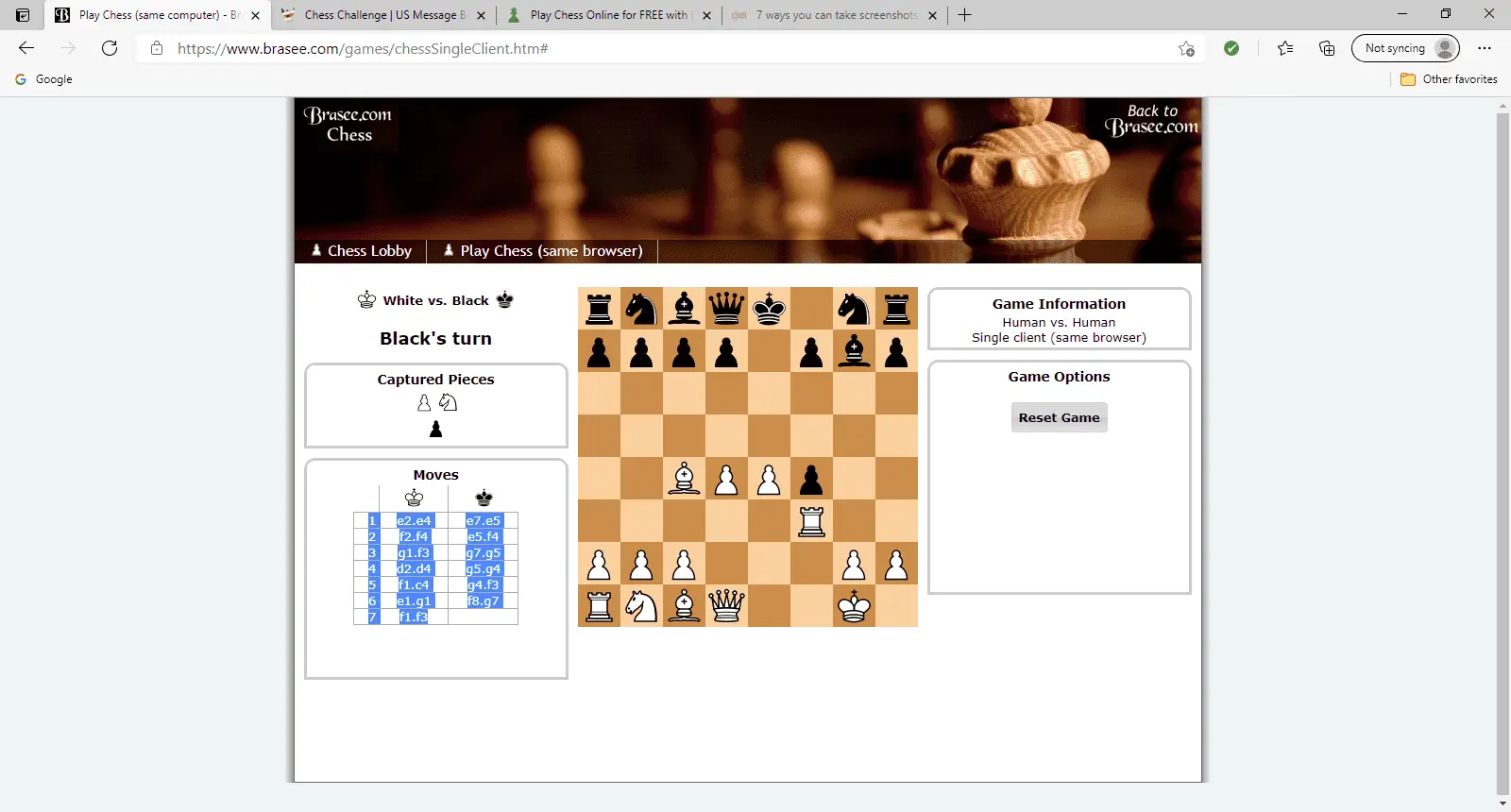Open browser Settings and more menu

point(1485,48)
